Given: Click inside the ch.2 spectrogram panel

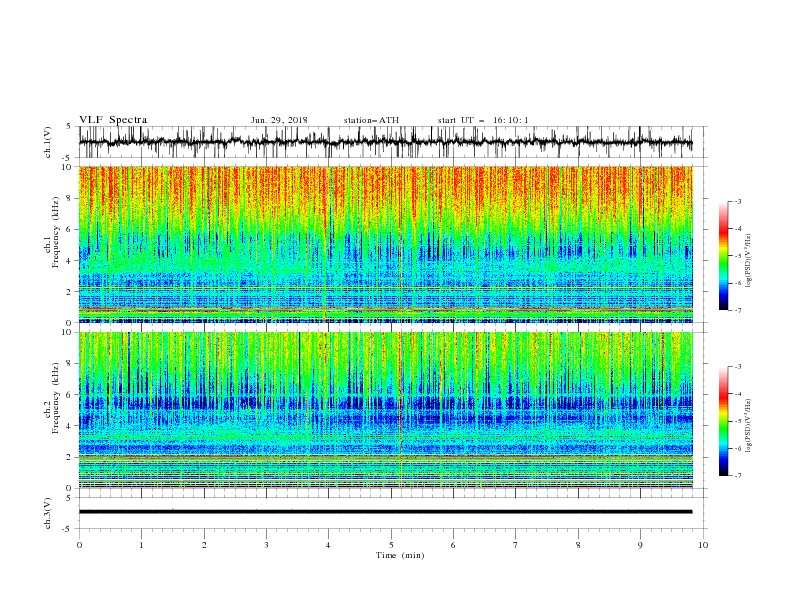Looking at the screenshot, I should click(385, 410).
